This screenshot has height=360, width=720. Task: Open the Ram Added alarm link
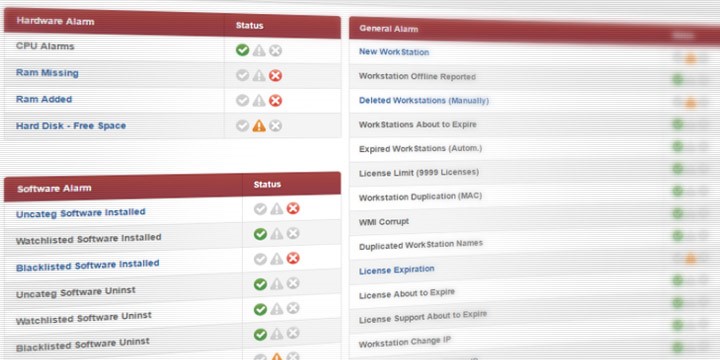click(44, 100)
